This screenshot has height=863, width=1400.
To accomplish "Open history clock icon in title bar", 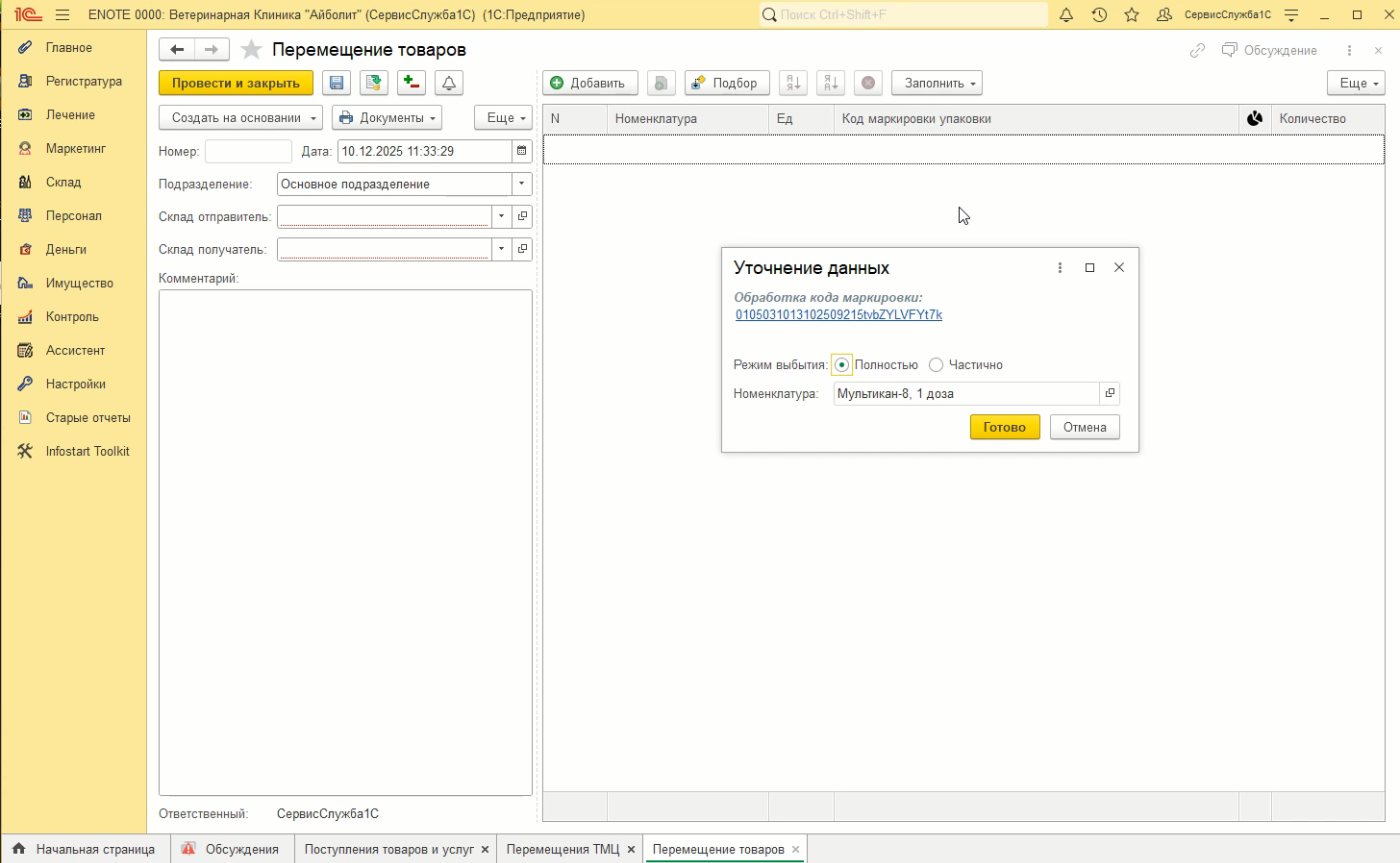I will coord(1099,15).
